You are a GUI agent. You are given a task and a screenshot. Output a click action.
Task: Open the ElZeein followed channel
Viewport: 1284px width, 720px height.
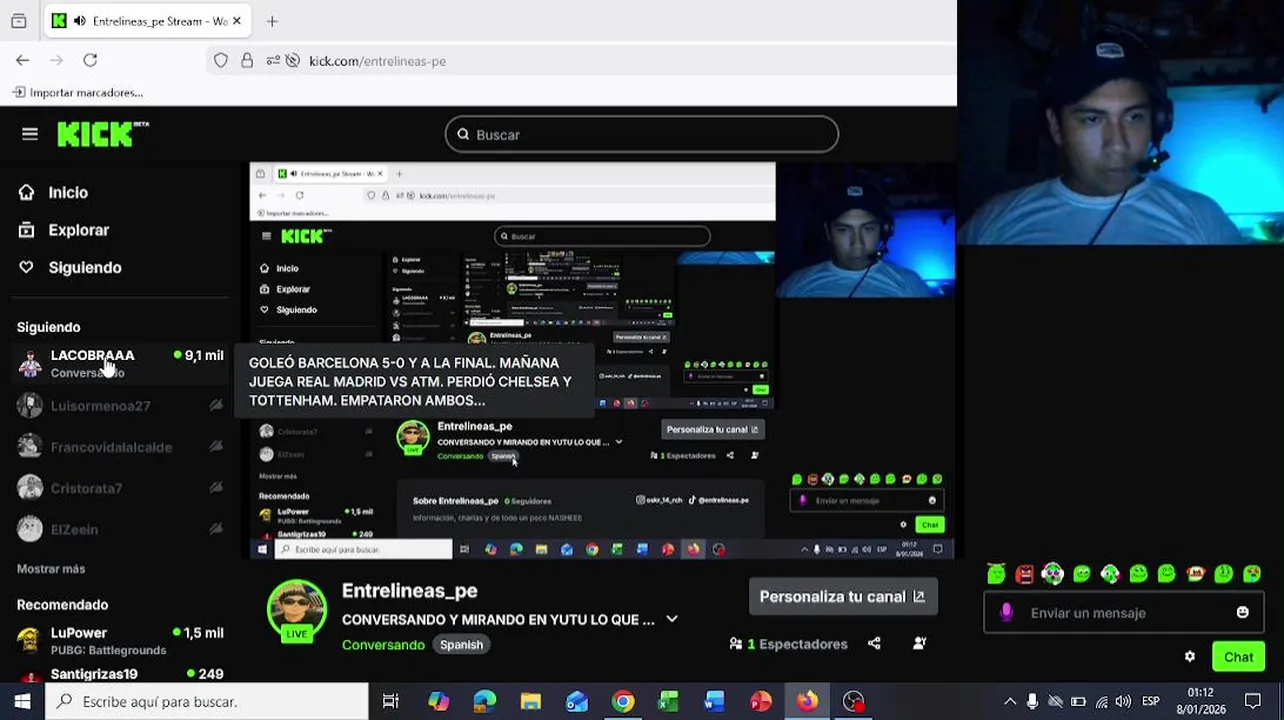pyautogui.click(x=120, y=528)
